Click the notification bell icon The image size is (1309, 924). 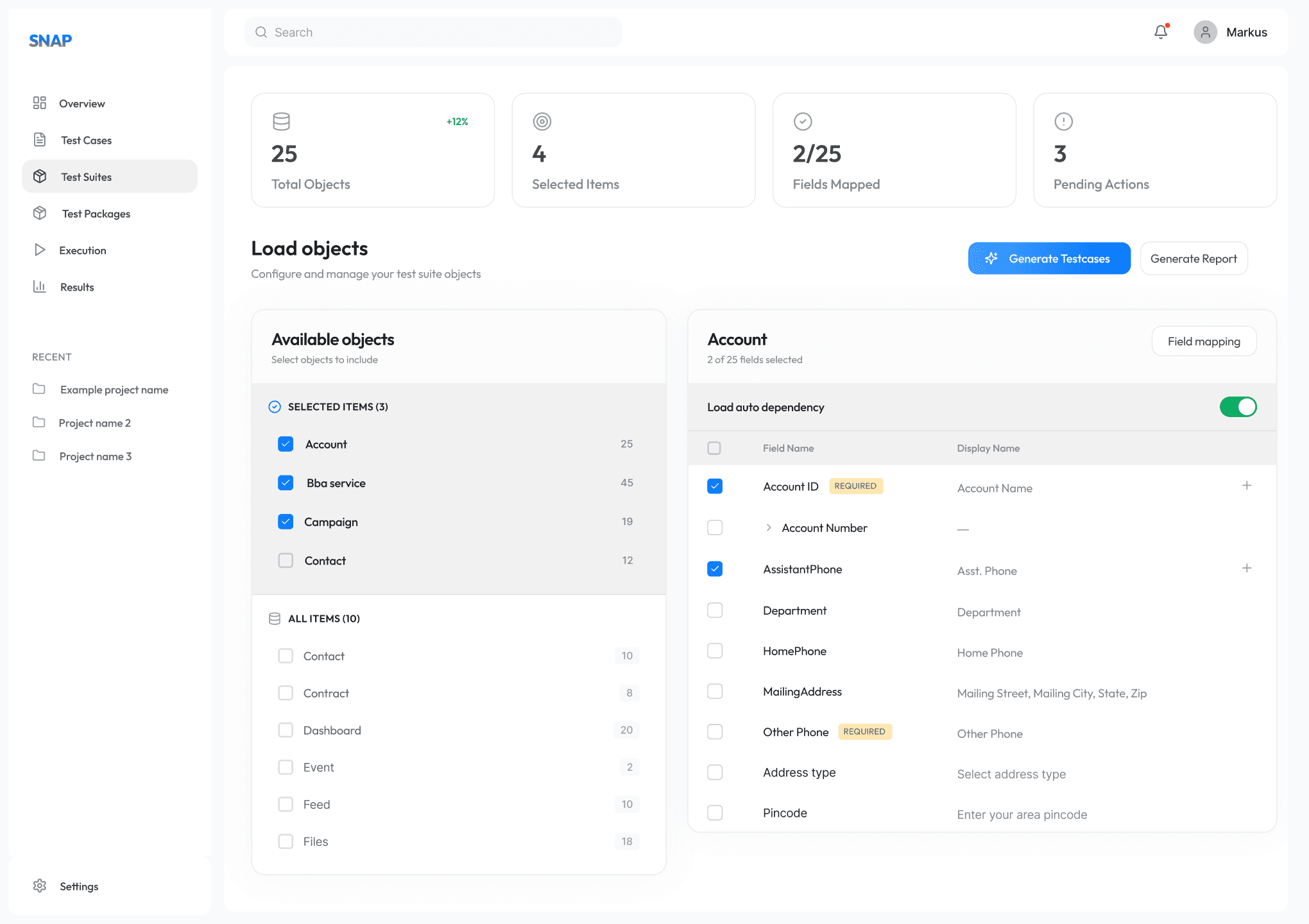coord(1160,32)
